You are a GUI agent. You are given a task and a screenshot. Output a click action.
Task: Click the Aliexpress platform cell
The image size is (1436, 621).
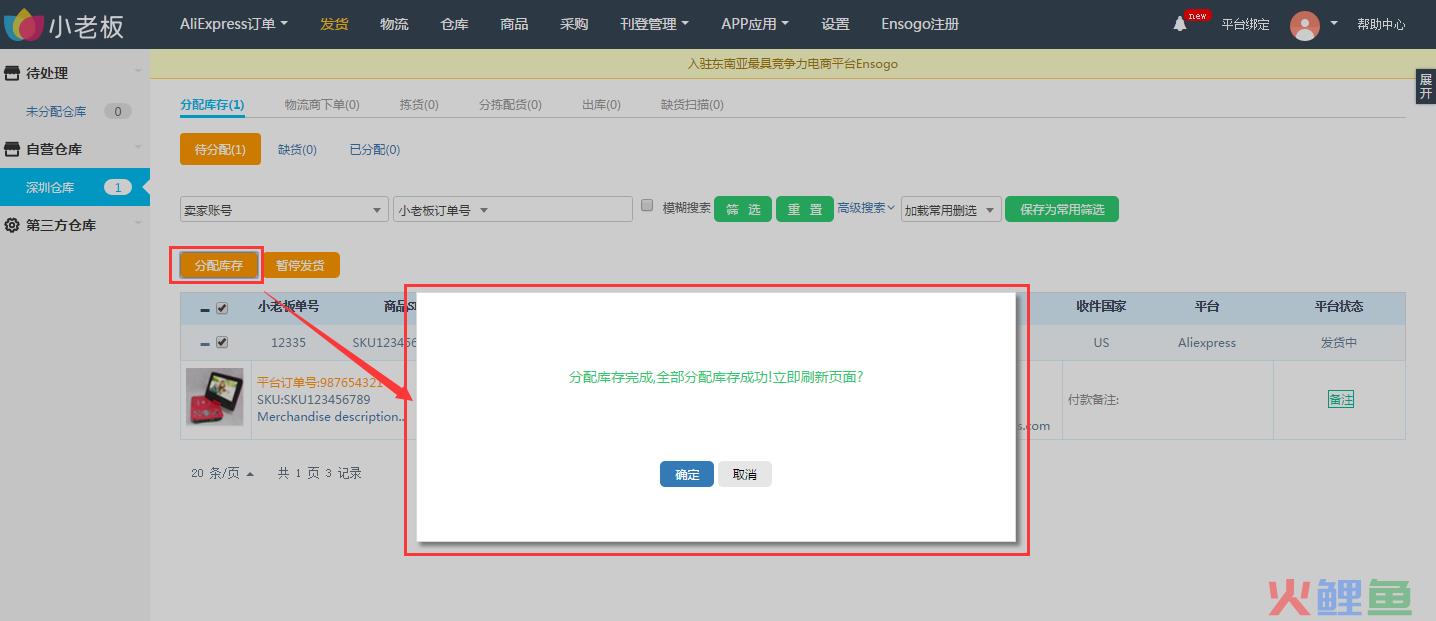pos(1207,342)
